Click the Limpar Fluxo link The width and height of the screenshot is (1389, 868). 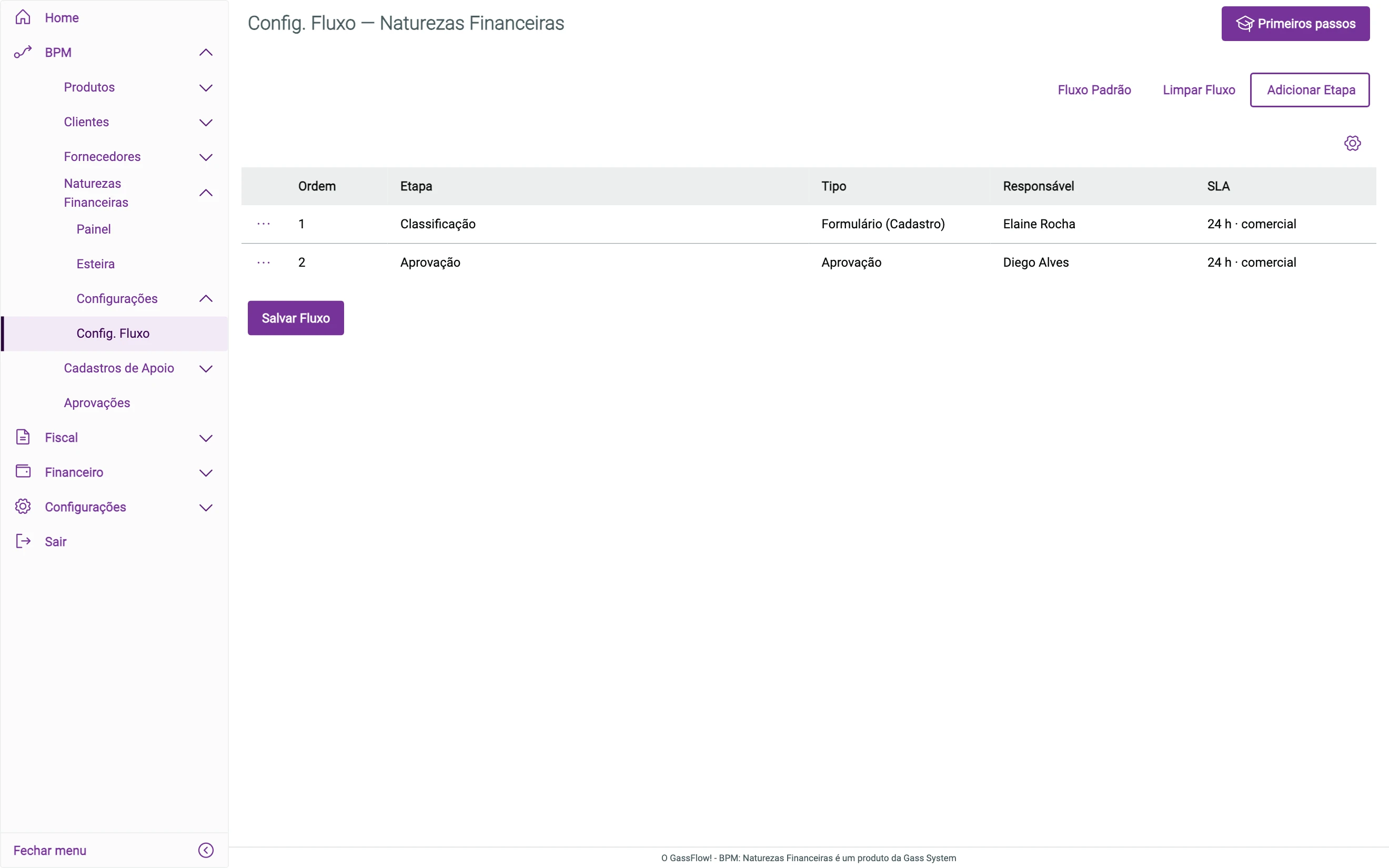click(1199, 90)
